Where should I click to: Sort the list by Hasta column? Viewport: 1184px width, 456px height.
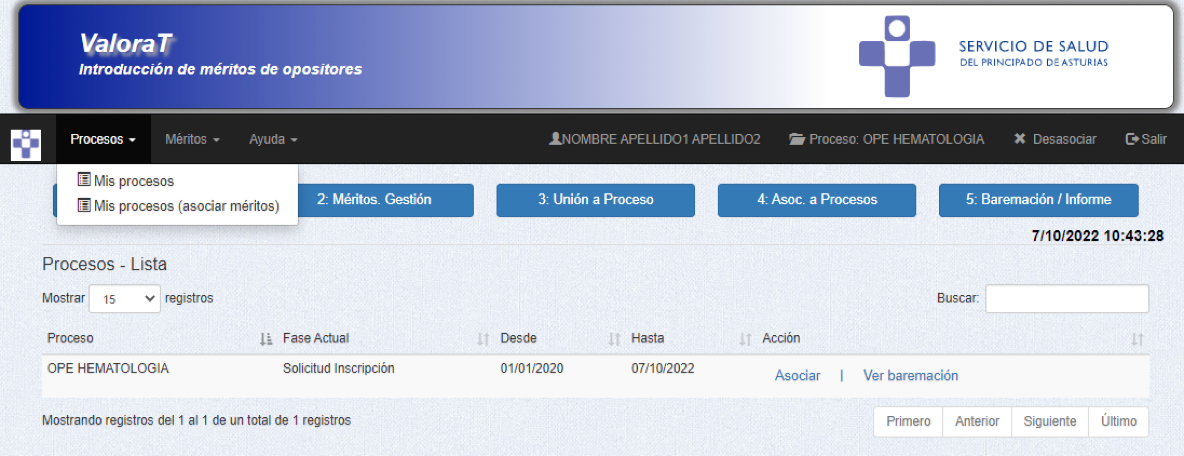690,339
